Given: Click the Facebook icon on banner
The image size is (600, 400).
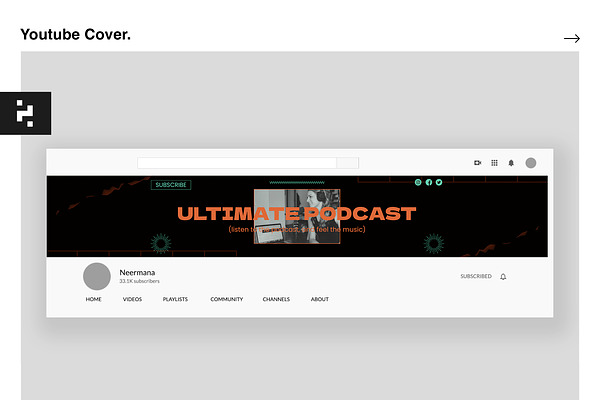Looking at the screenshot, I should 429,182.
